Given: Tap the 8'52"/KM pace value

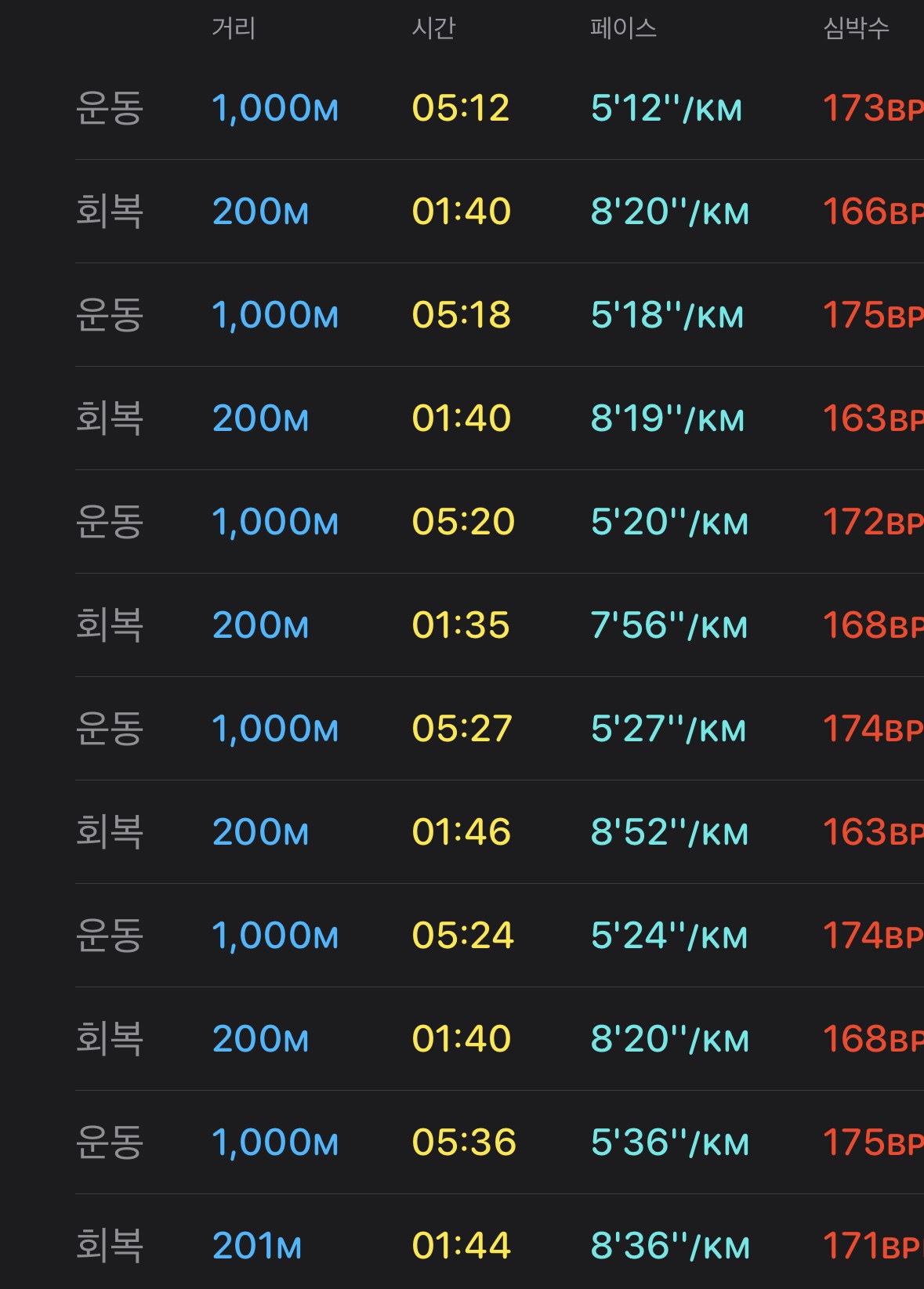Looking at the screenshot, I should click(x=669, y=832).
